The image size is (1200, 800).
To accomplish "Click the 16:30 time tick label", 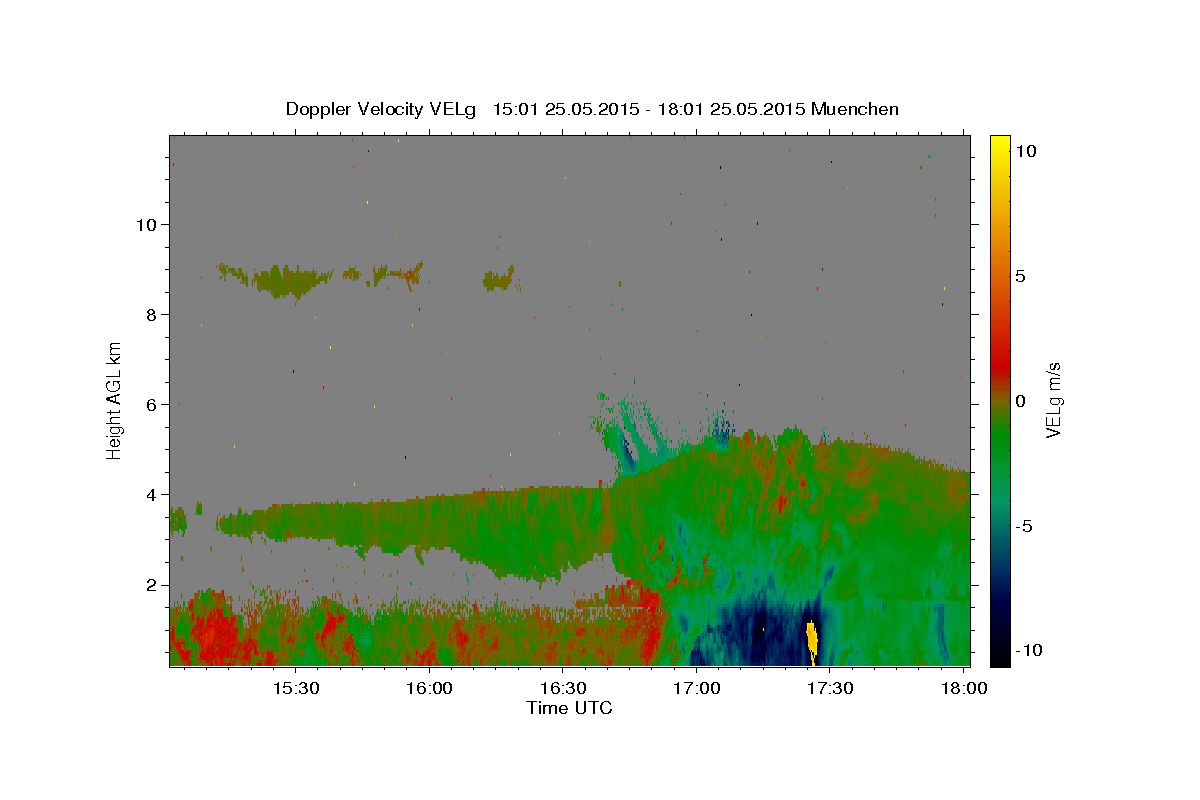I will pos(564,689).
